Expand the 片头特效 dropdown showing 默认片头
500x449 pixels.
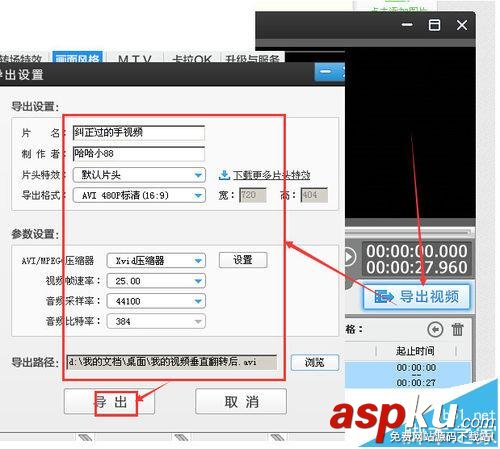139,175
